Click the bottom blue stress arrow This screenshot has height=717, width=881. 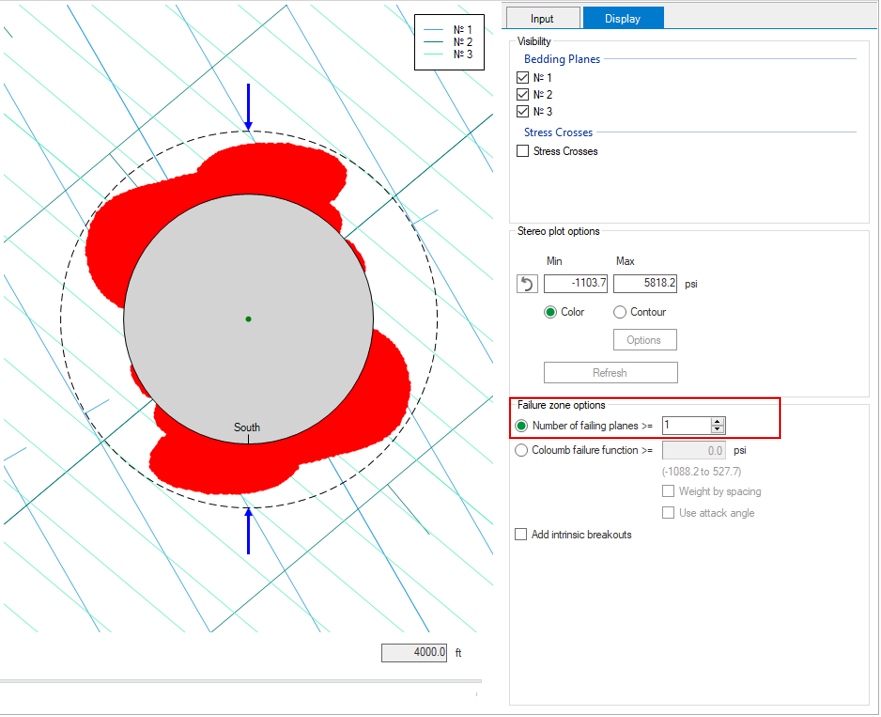click(x=248, y=530)
